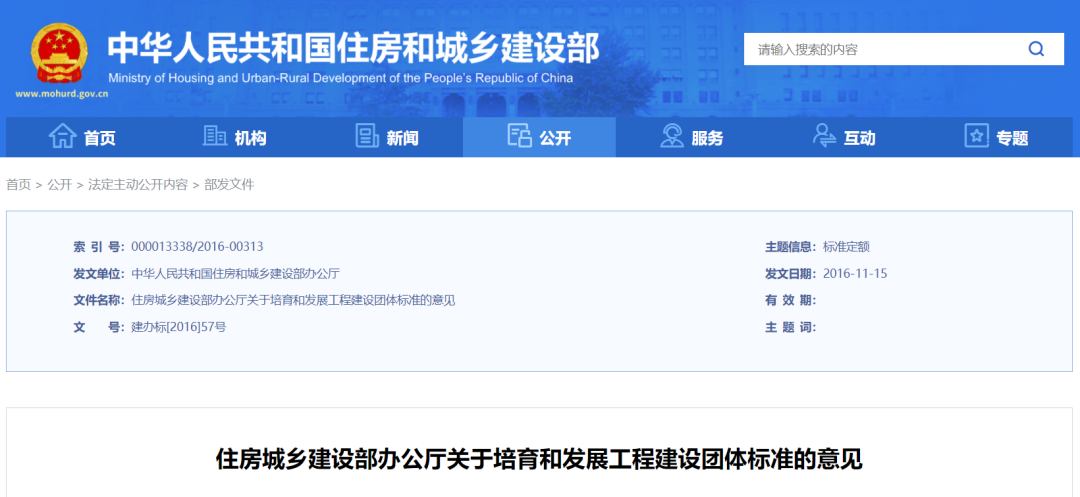Click the 发文日期 label
Screen dimensions: 1080x497
click(791, 273)
